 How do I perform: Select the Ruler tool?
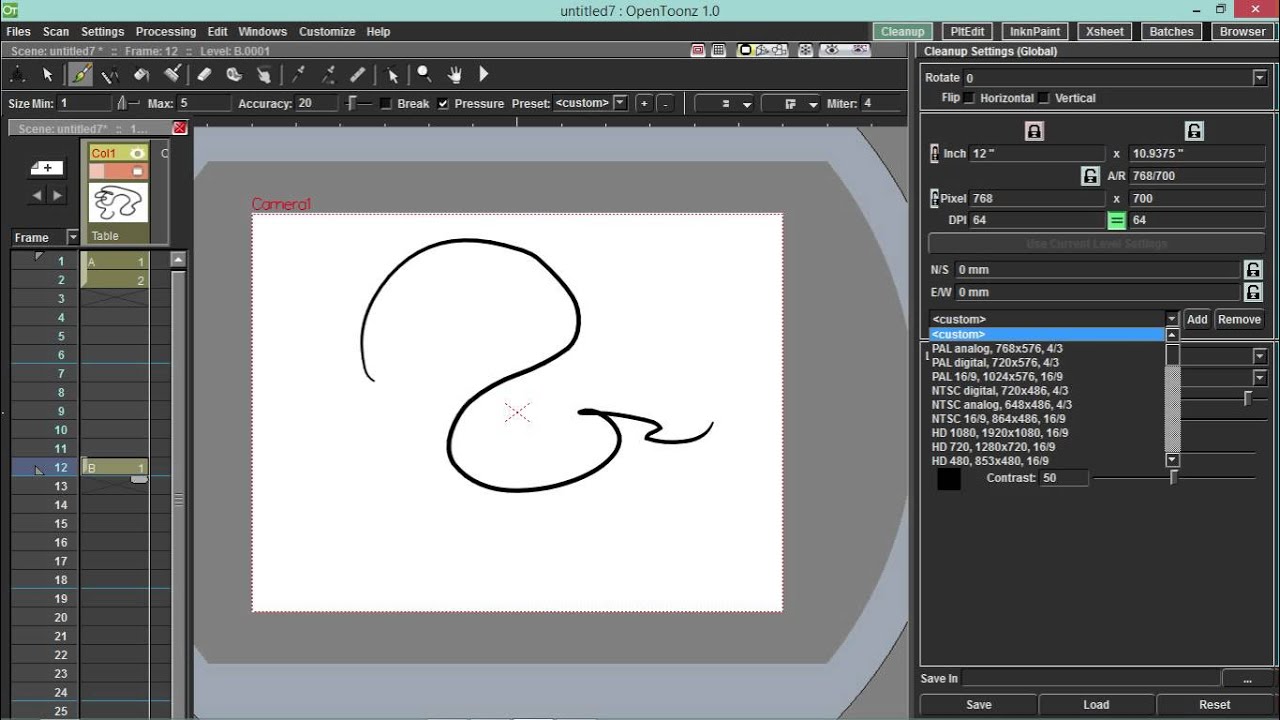tap(358, 74)
